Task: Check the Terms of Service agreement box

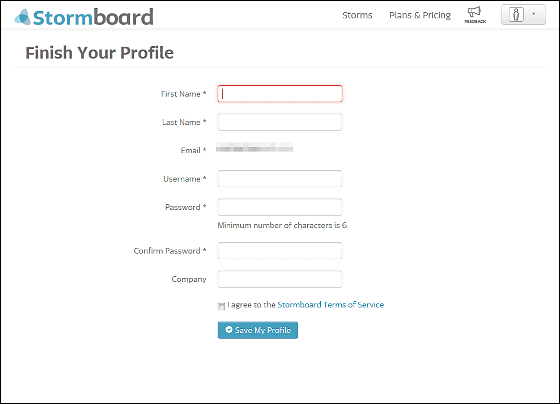Action: pyautogui.click(x=221, y=306)
